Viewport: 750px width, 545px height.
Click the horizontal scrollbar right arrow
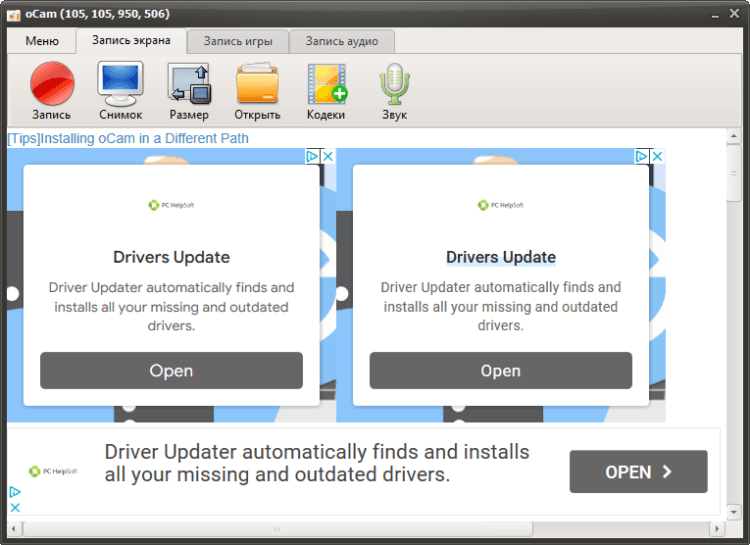point(717,529)
